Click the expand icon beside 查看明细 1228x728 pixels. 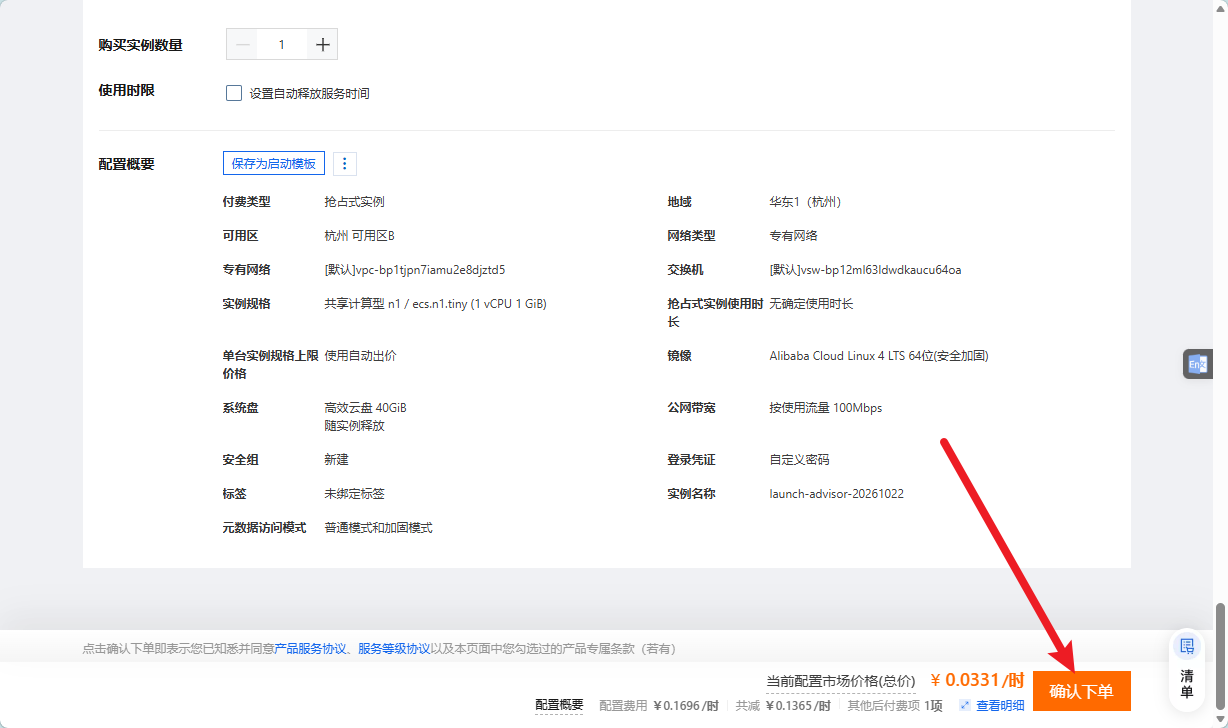point(965,706)
